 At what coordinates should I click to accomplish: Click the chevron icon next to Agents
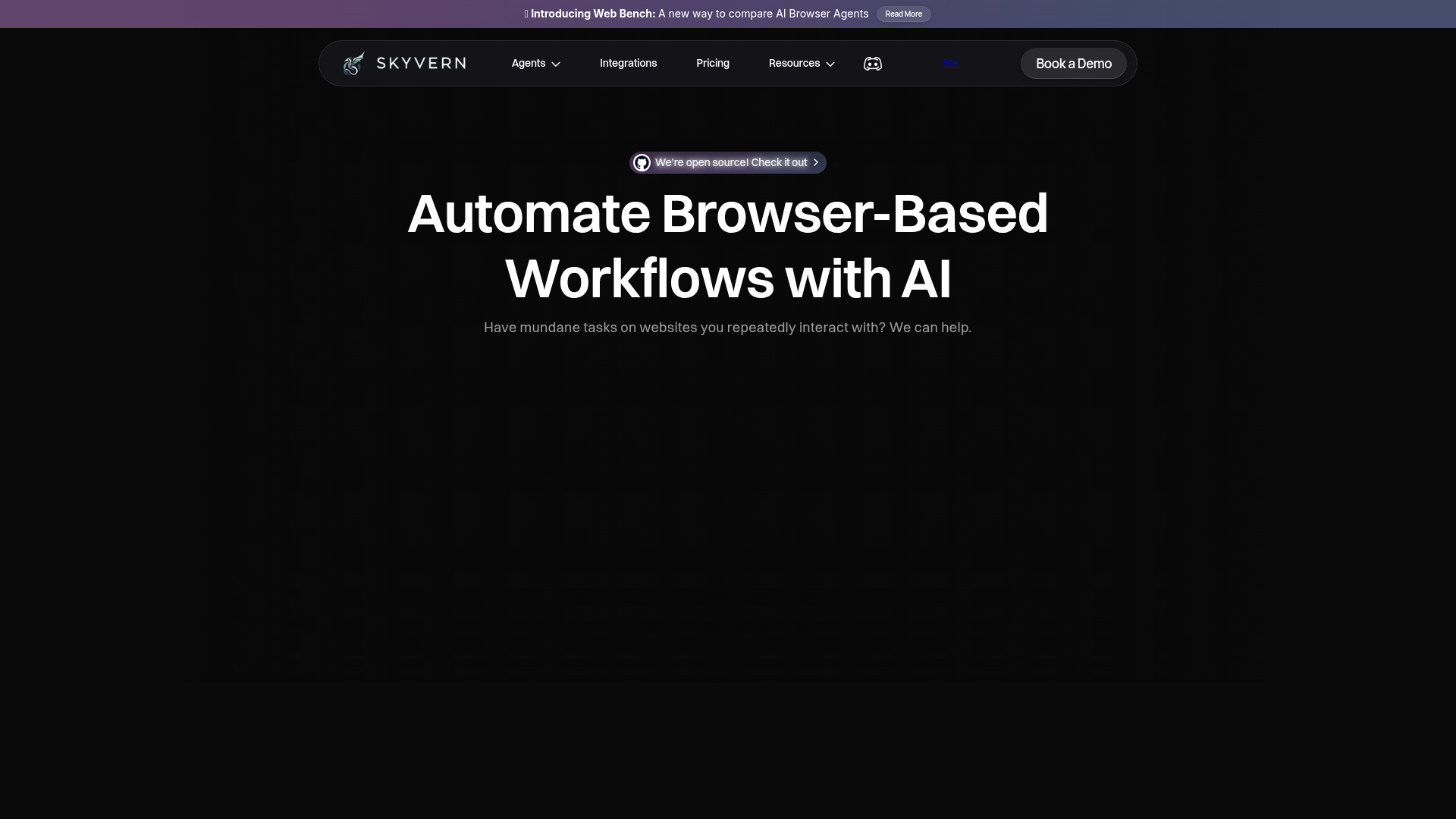pos(555,64)
